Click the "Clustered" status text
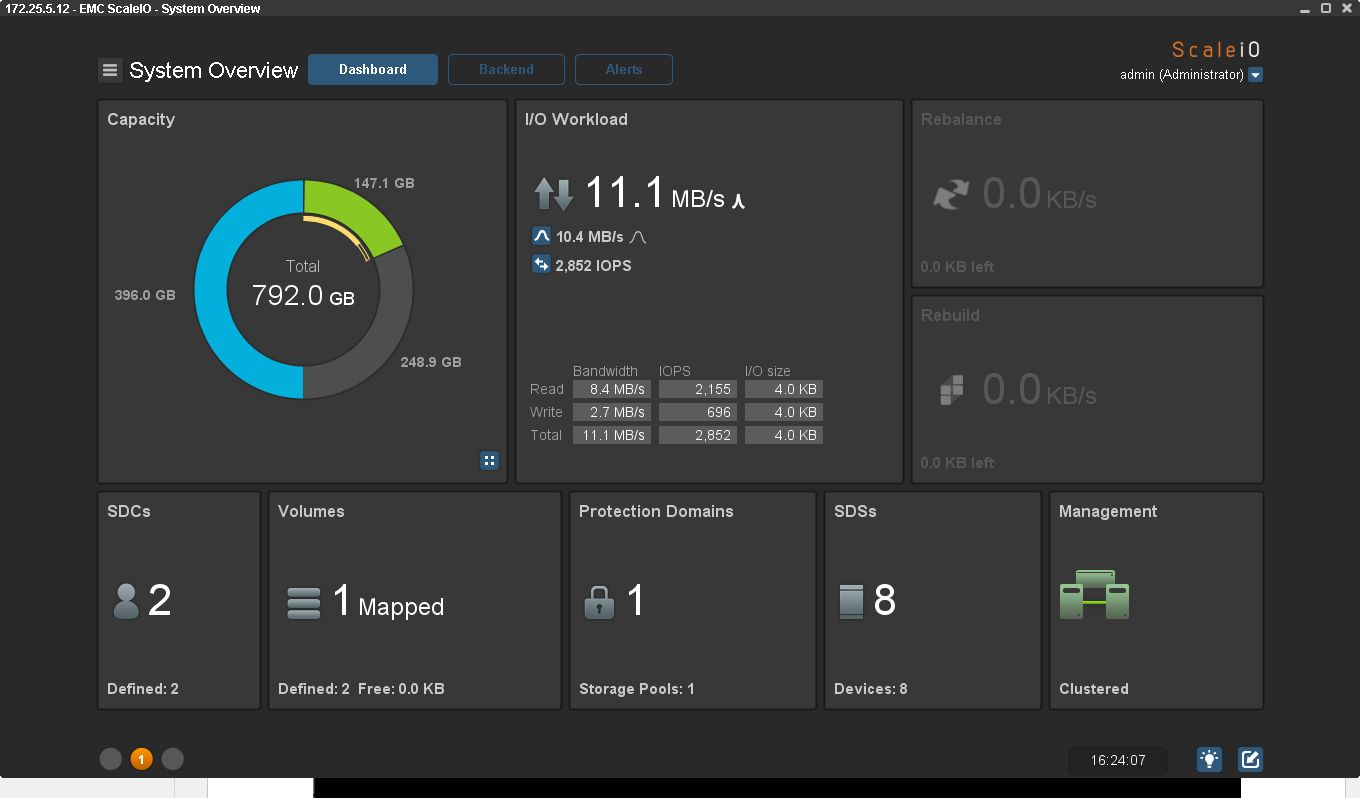 pyautogui.click(x=1094, y=689)
